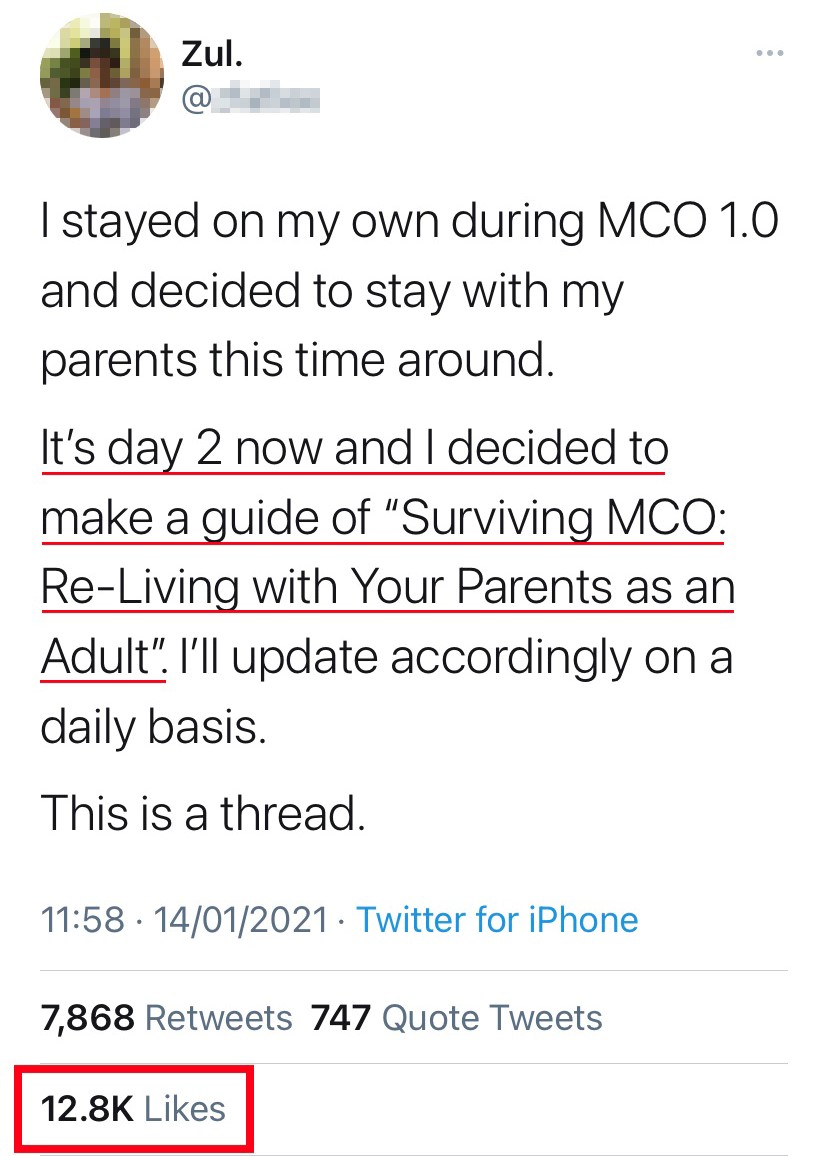Open Zul.'s profile picture
Viewport: 828px width, 1156px height.
pyautogui.click(x=100, y=74)
